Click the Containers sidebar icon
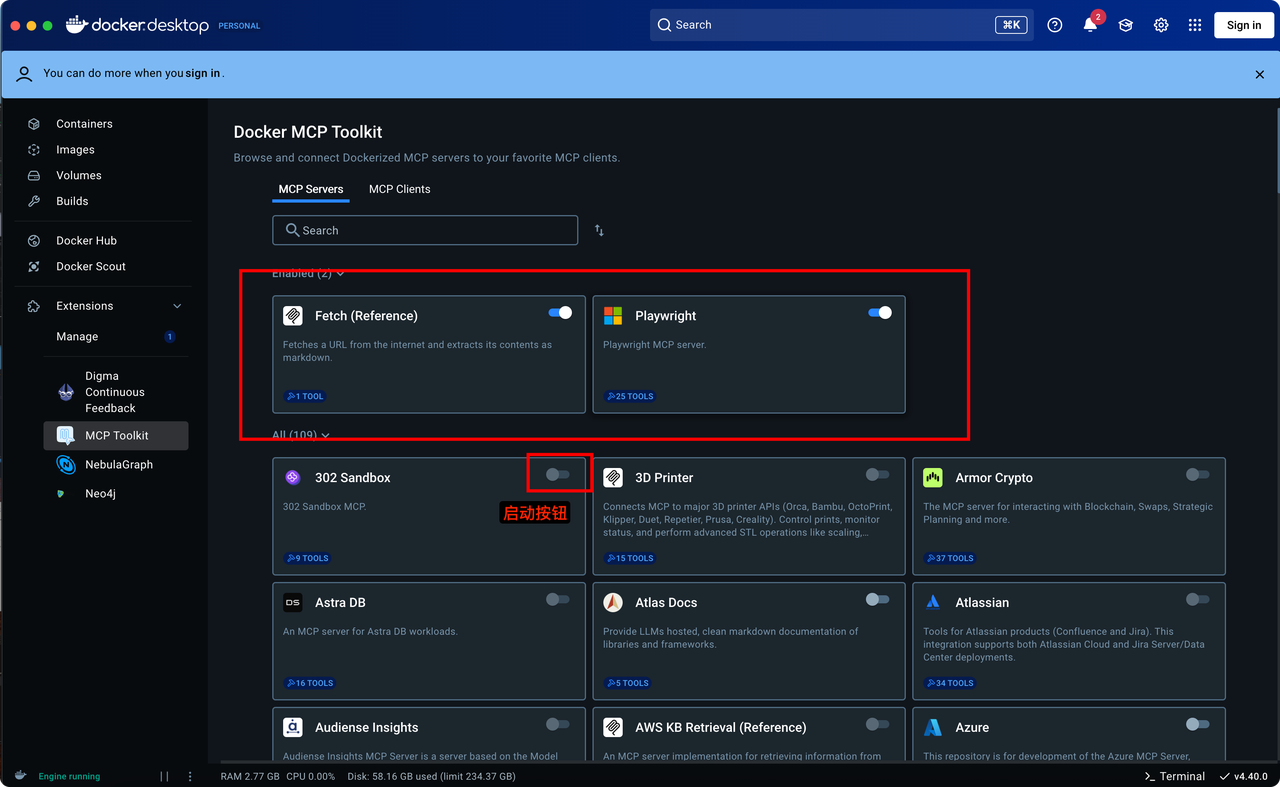 point(34,124)
